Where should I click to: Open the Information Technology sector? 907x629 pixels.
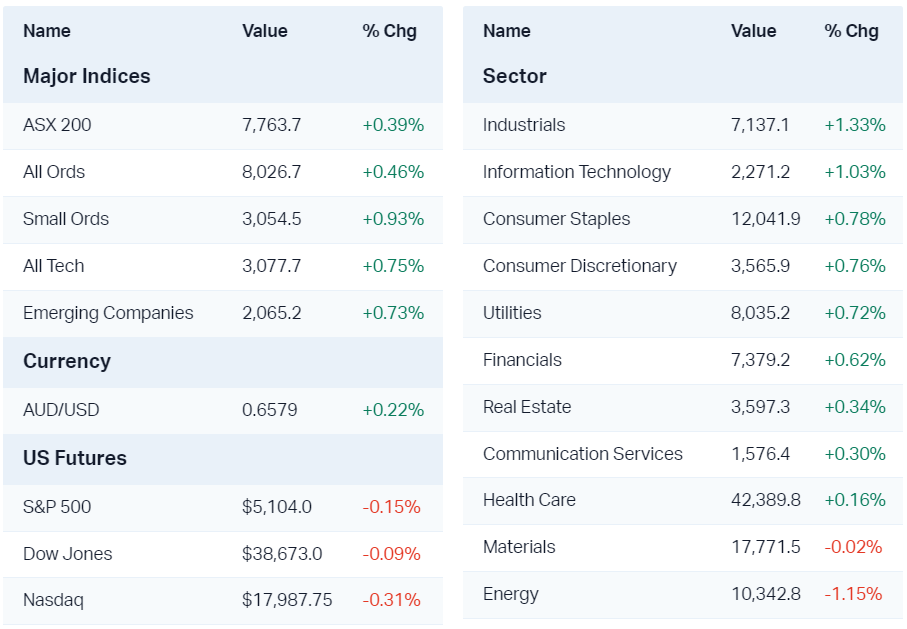click(x=577, y=172)
